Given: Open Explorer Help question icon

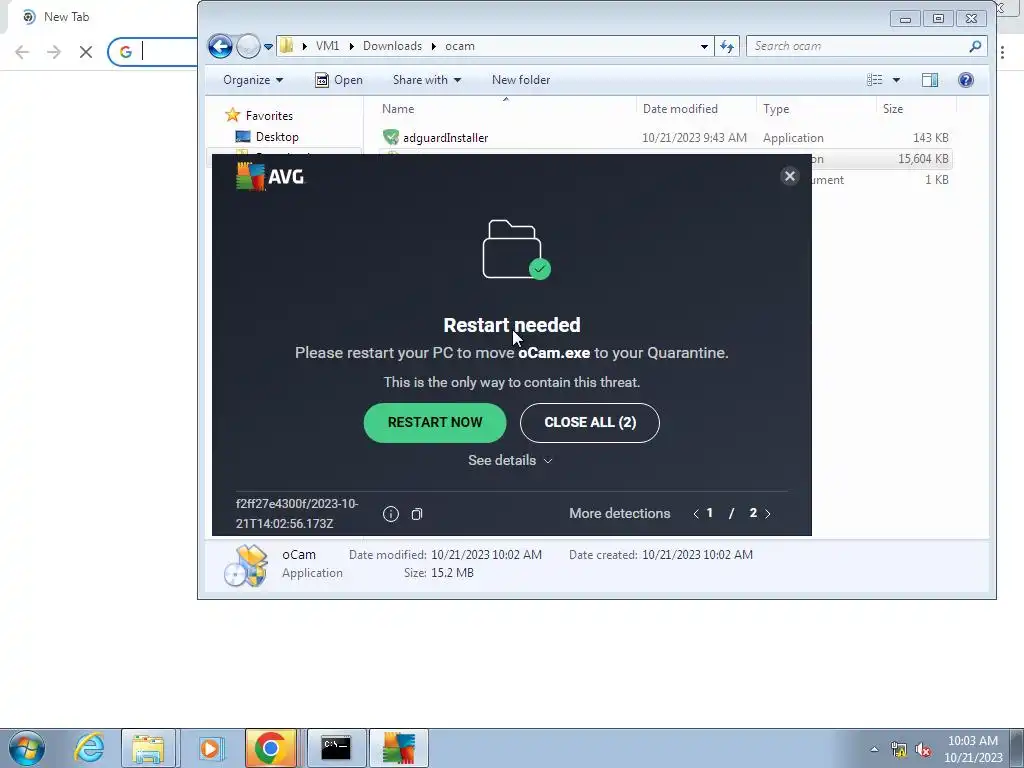Looking at the screenshot, I should (966, 80).
